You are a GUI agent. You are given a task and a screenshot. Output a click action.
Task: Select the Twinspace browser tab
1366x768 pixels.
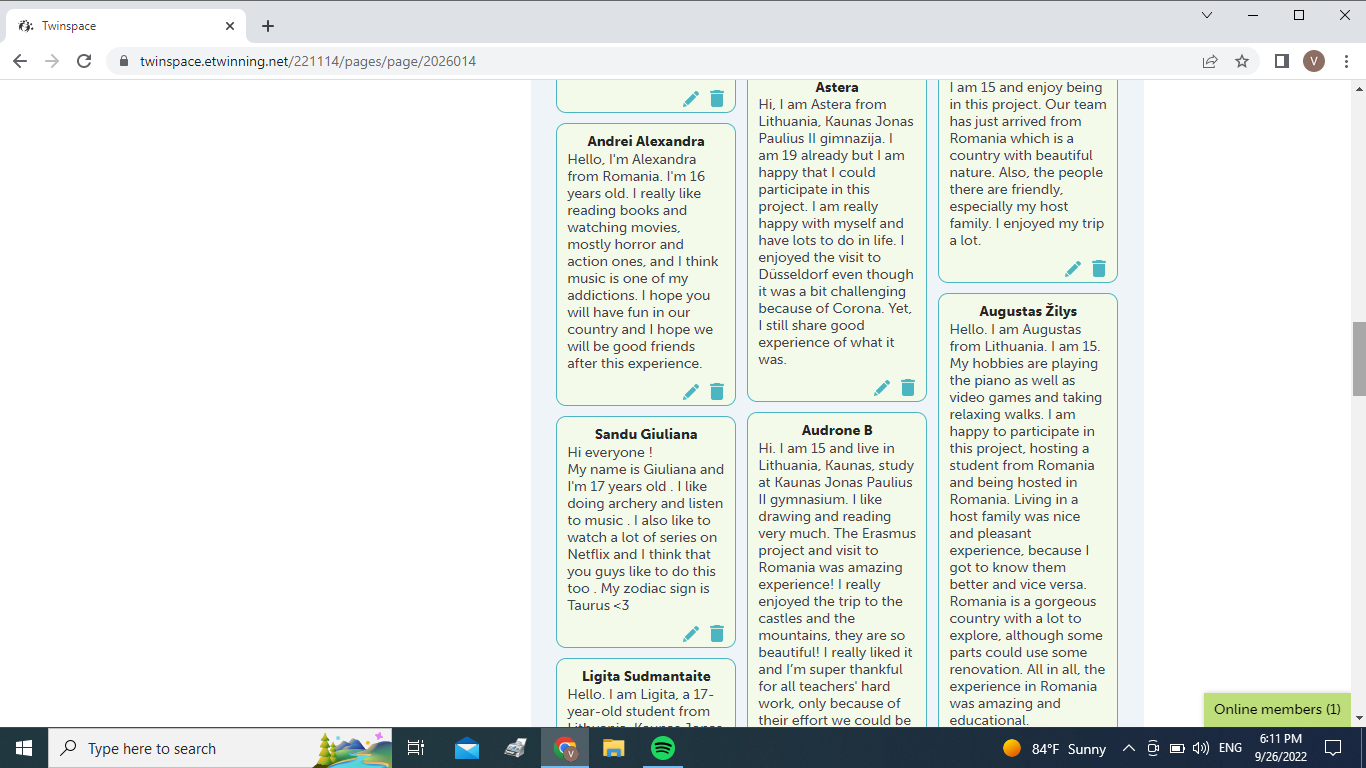click(127, 26)
